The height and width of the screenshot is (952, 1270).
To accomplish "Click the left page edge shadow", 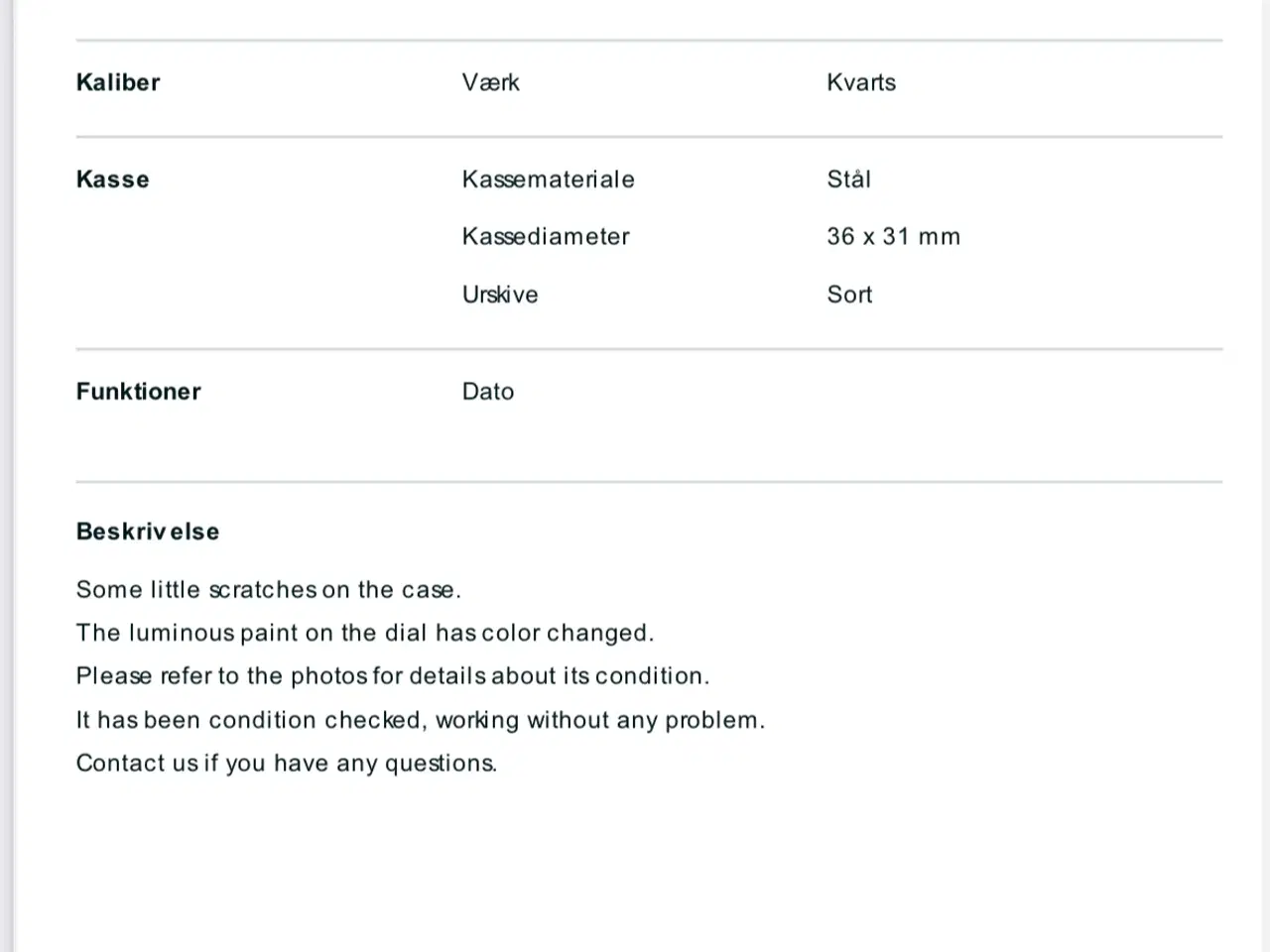I will pos(7,476).
